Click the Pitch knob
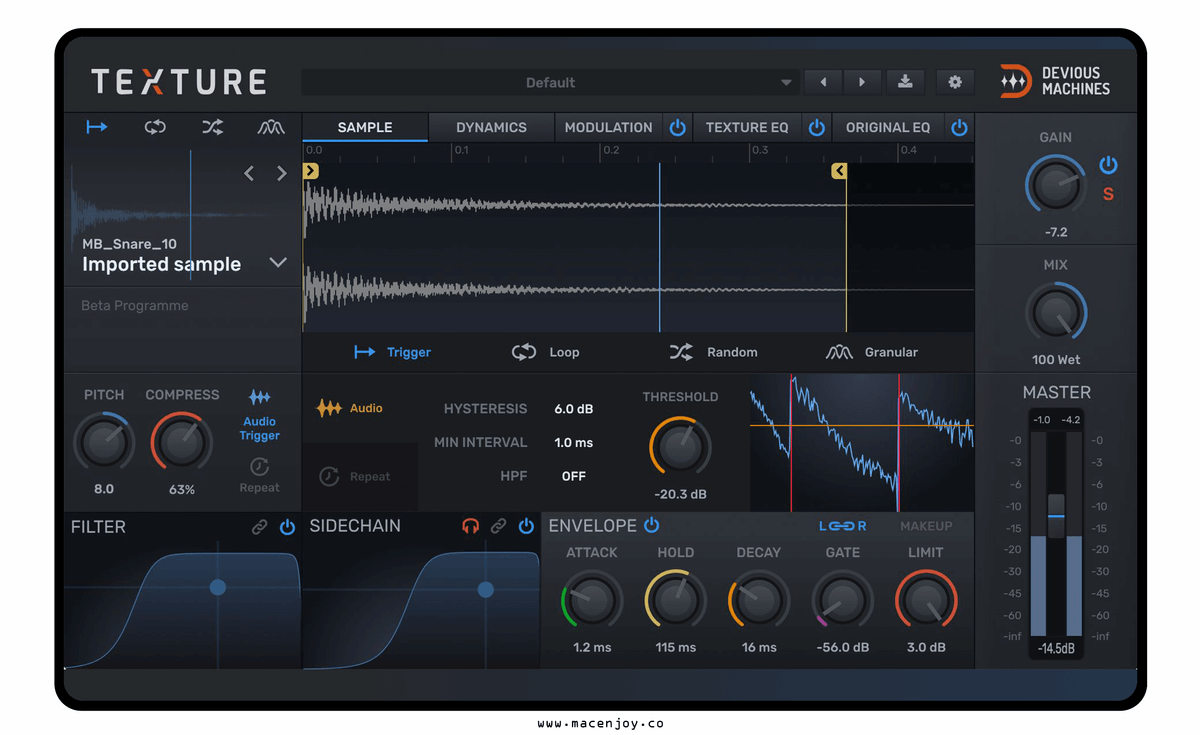 [x=104, y=442]
